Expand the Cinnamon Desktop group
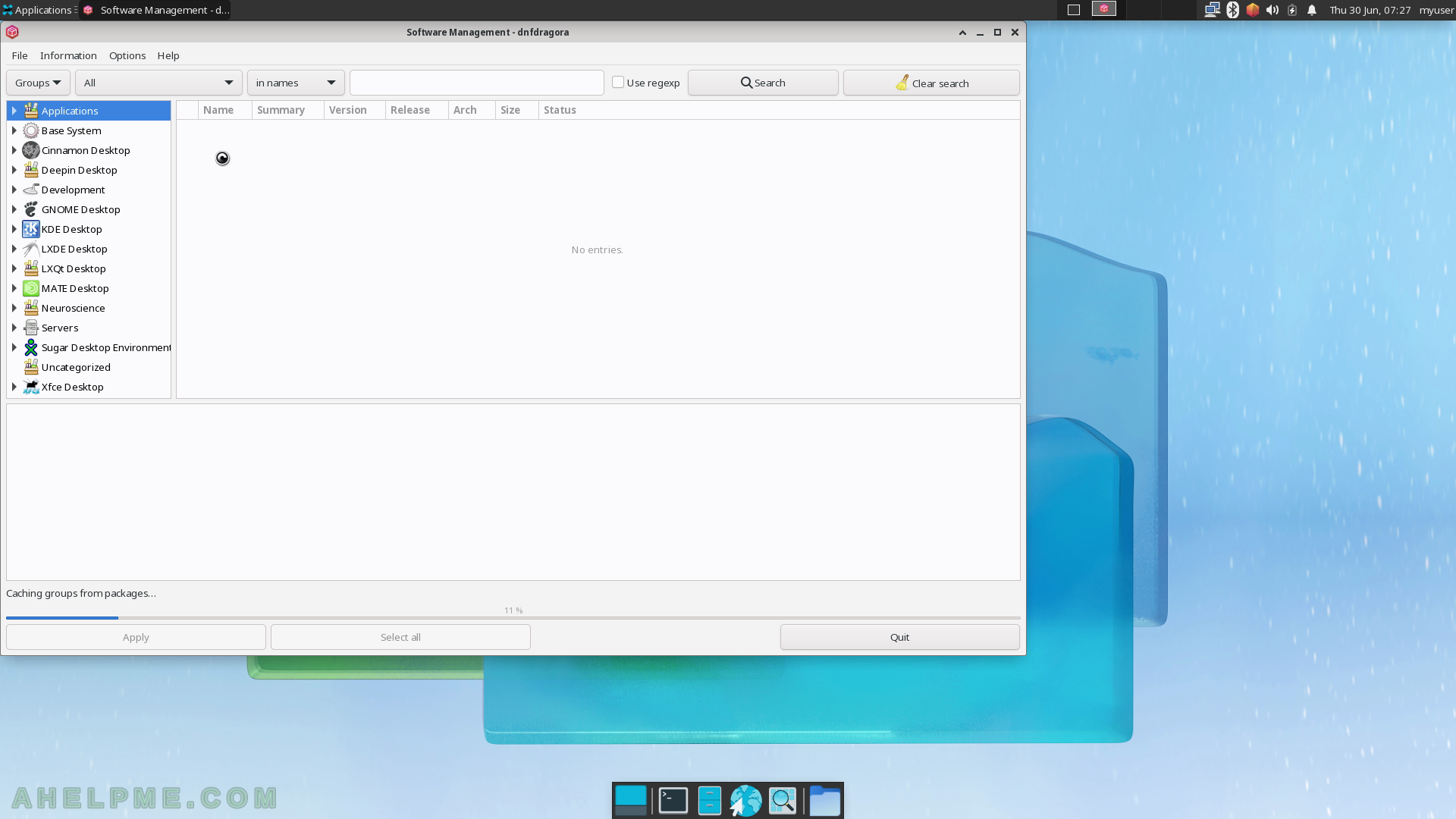The image size is (1456, 819). tap(14, 150)
